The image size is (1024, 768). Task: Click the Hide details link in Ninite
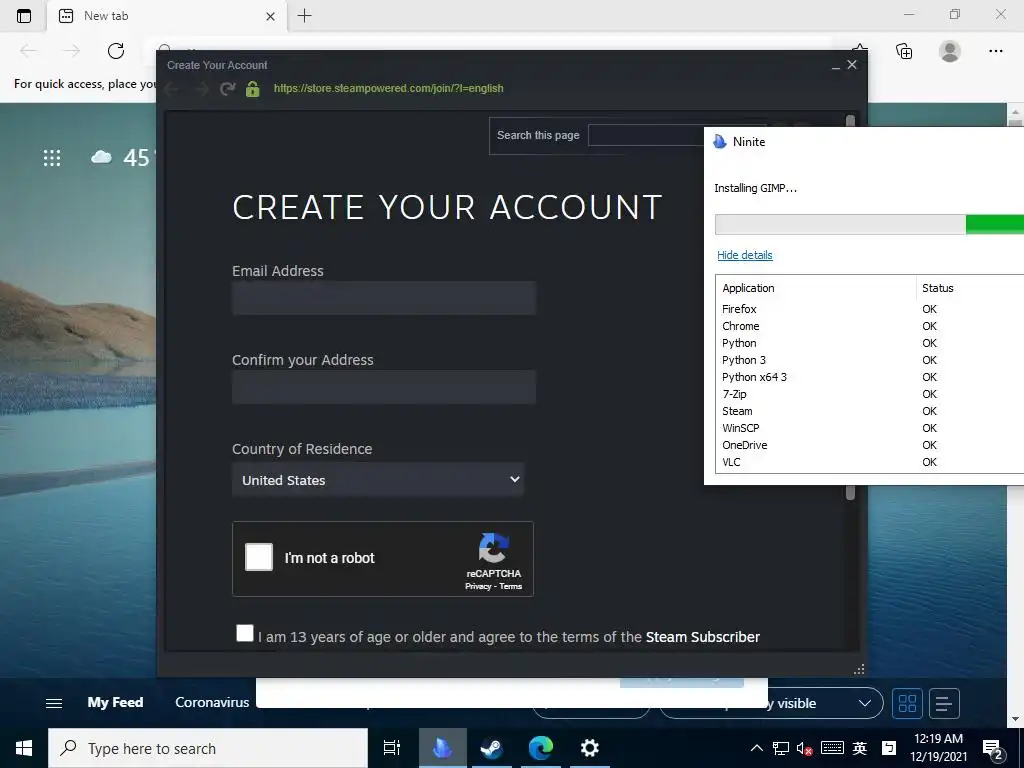[744, 255]
